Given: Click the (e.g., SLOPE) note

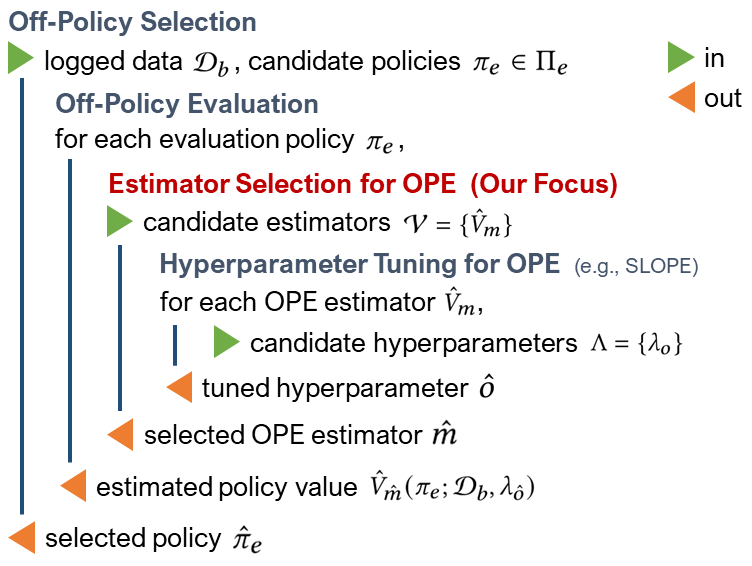Looking at the screenshot, I should [636, 266].
